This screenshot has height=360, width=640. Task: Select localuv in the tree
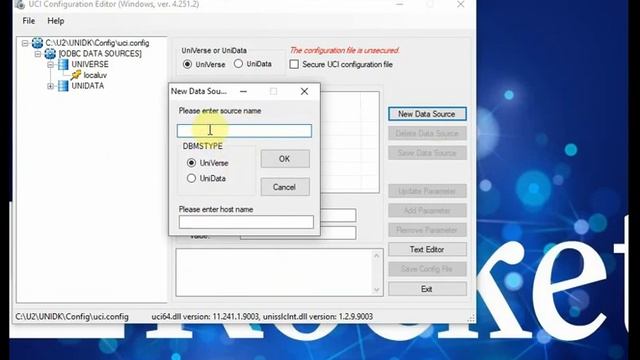coord(95,75)
